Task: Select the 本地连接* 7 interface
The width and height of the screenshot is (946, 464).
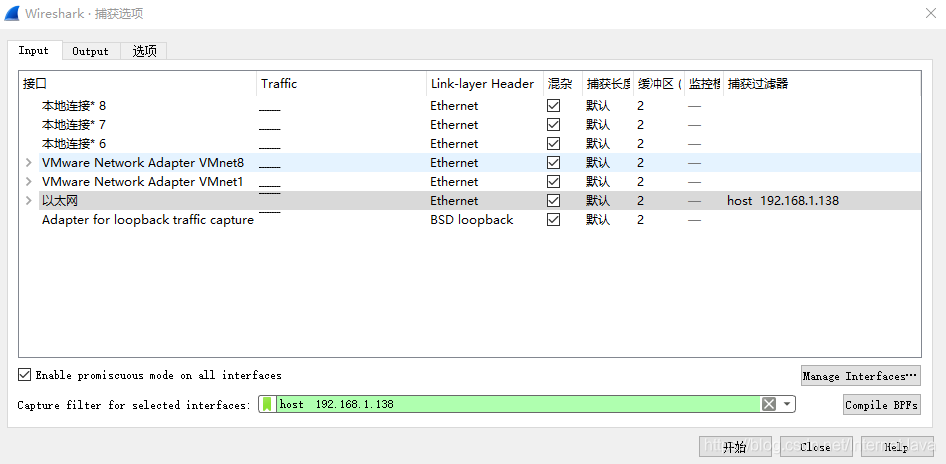Action: point(74,124)
